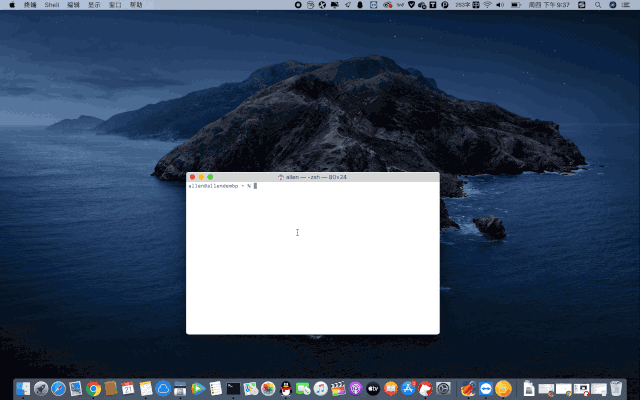Click the circled P icon in menu bar

444,5
